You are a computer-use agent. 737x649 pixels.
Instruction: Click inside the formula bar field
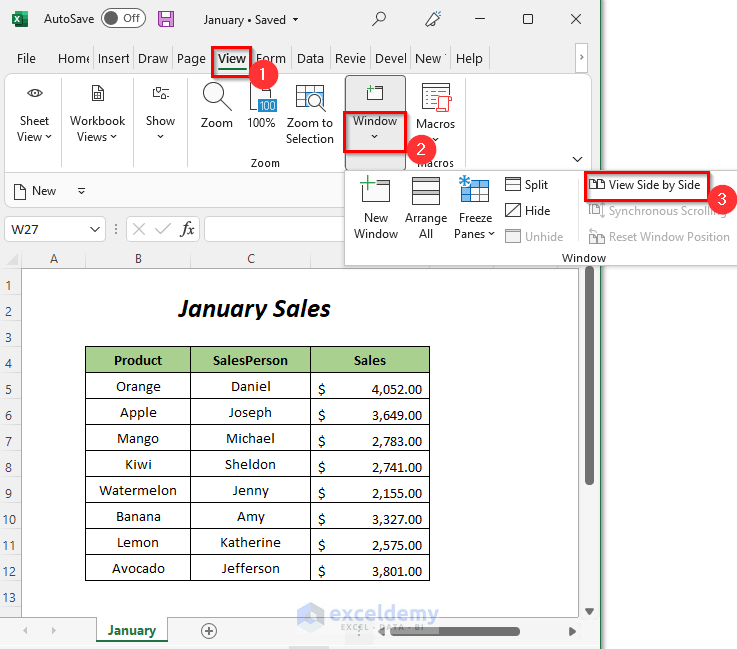(275, 229)
